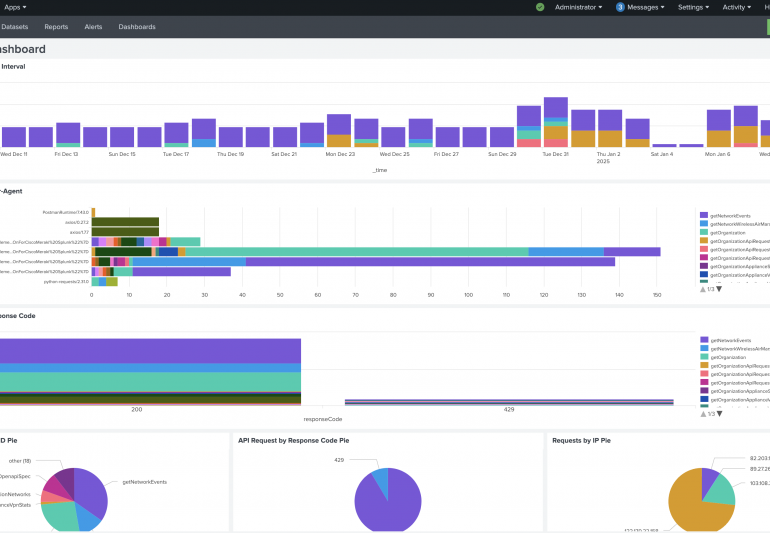Click the teal getOrganization swatch in Response Code legend
The height and width of the screenshot is (533, 770).
(x=704, y=357)
